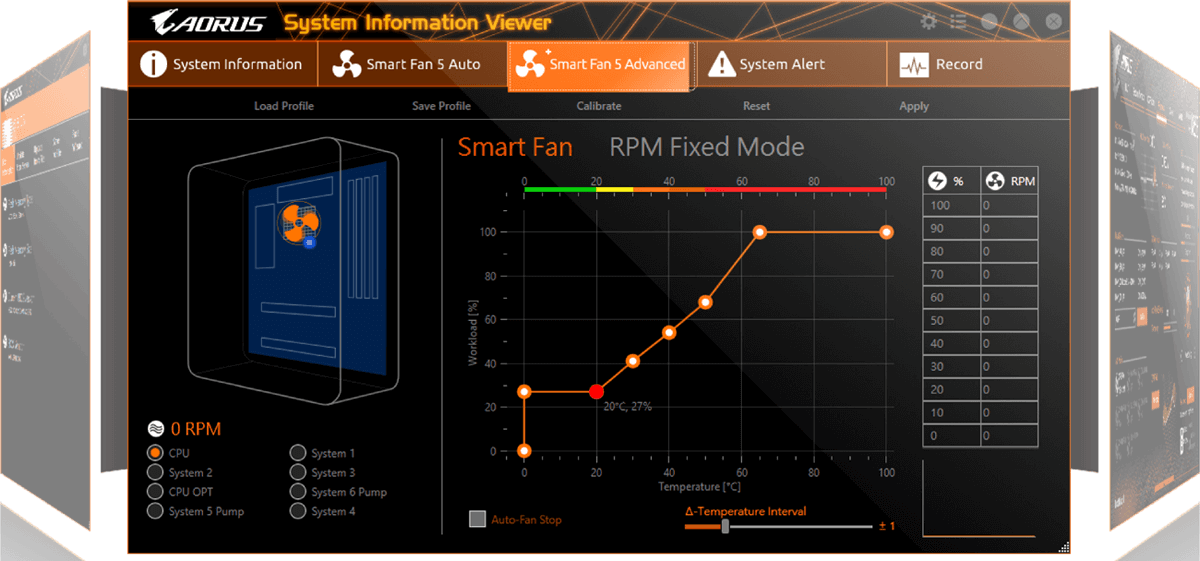The height and width of the screenshot is (561, 1200).
Task: Select the System 6 Pump option
Action: 297,491
